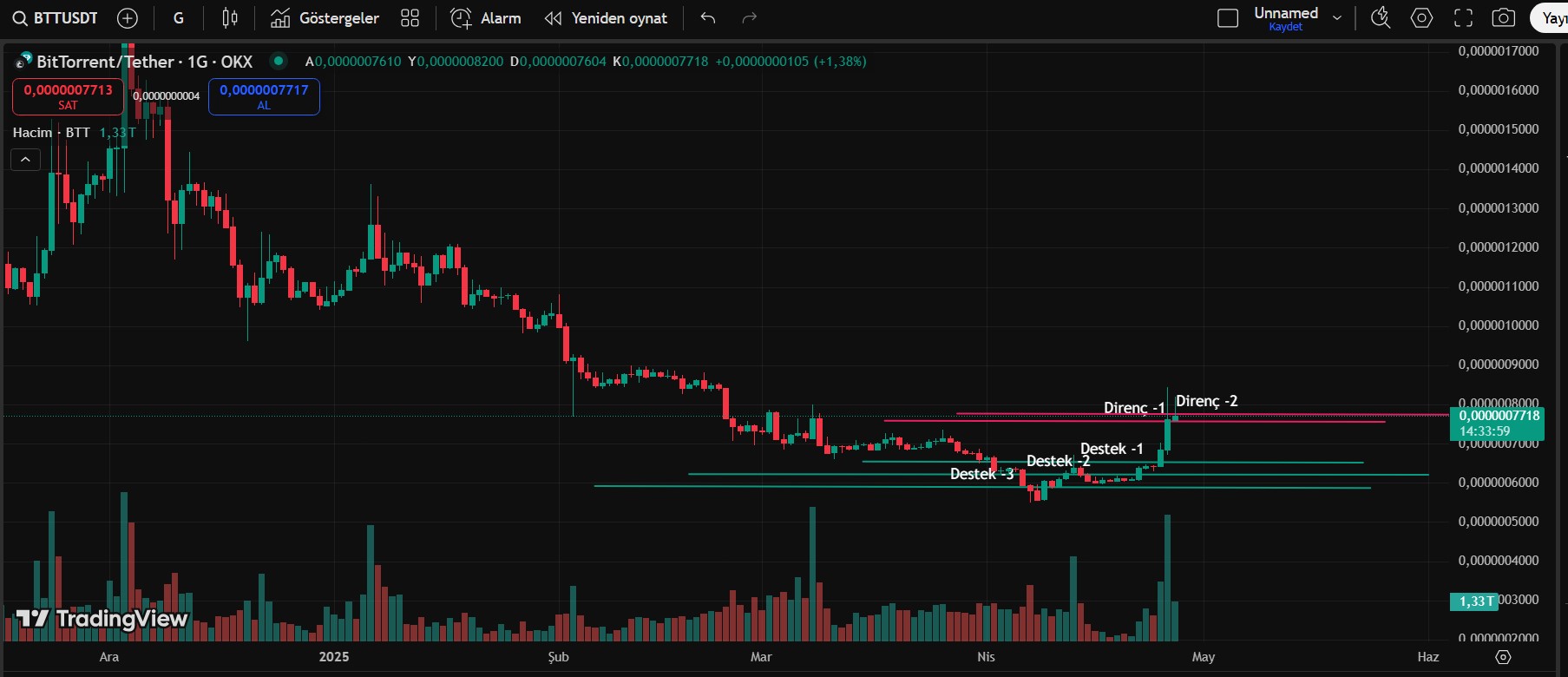Select the Destek -2 label

pos(1058,461)
